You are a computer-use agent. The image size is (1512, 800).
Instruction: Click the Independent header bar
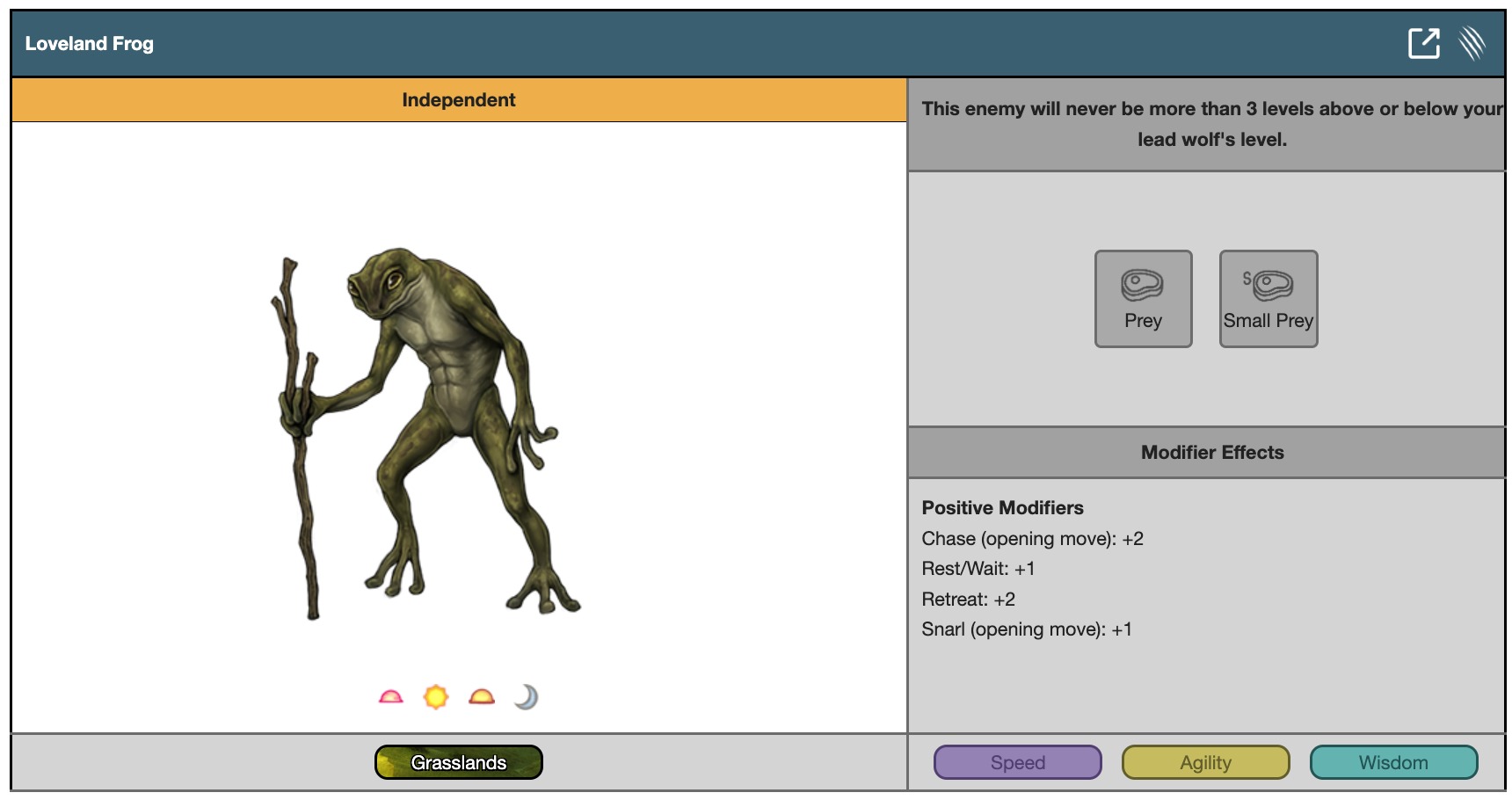tap(458, 100)
